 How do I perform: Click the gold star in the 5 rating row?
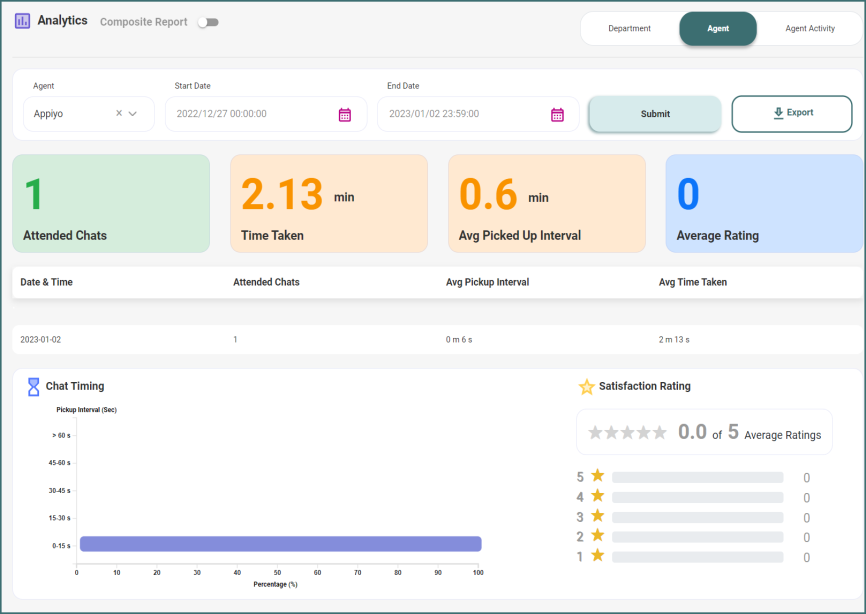coord(598,476)
